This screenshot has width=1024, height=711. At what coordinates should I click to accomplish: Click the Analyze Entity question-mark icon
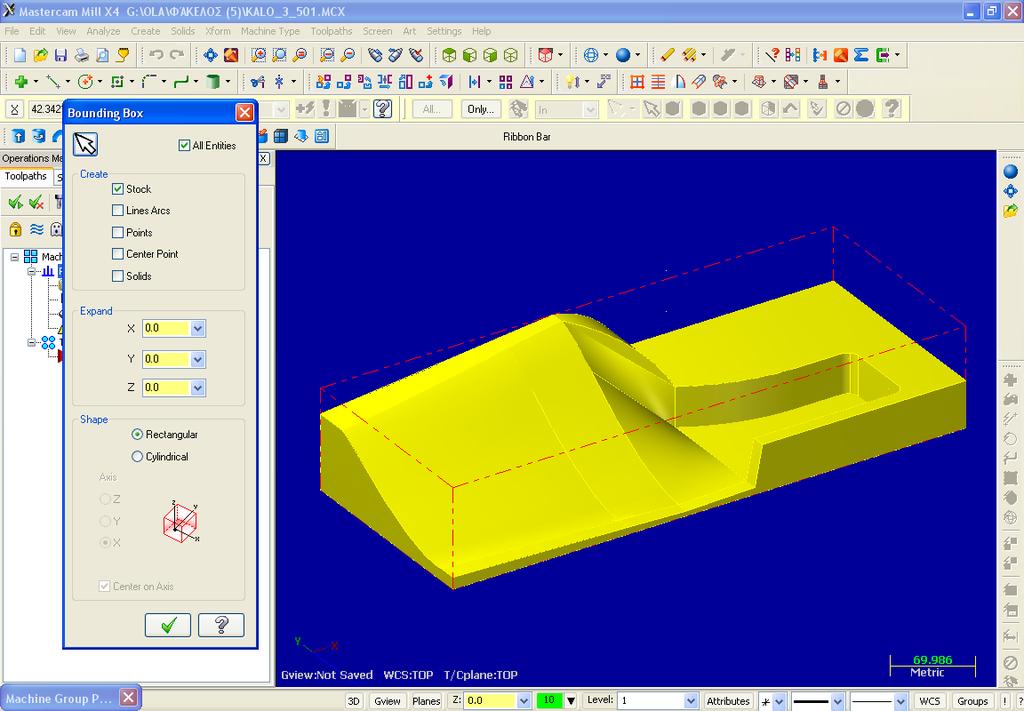pyautogui.click(x=772, y=55)
